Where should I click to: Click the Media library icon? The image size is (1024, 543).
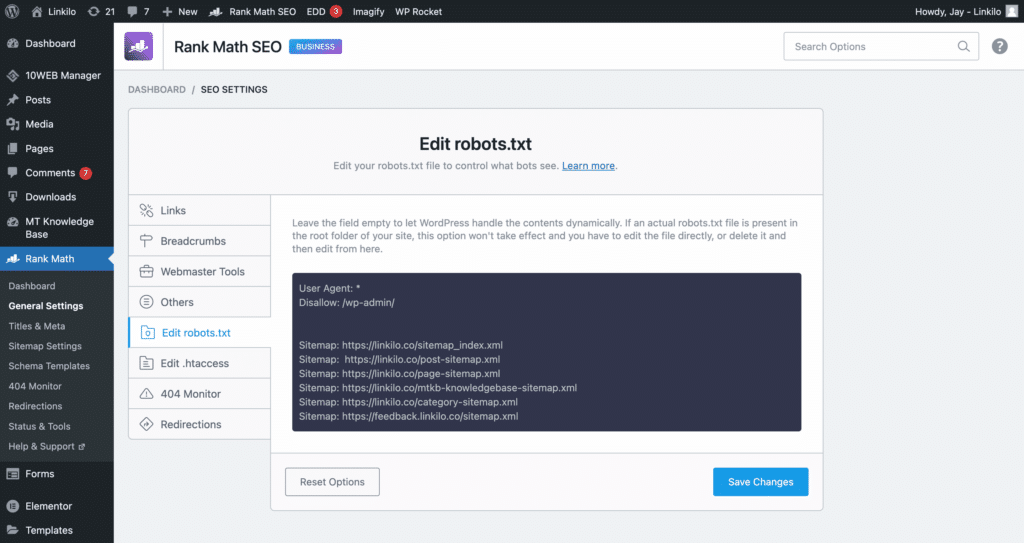pos(12,124)
